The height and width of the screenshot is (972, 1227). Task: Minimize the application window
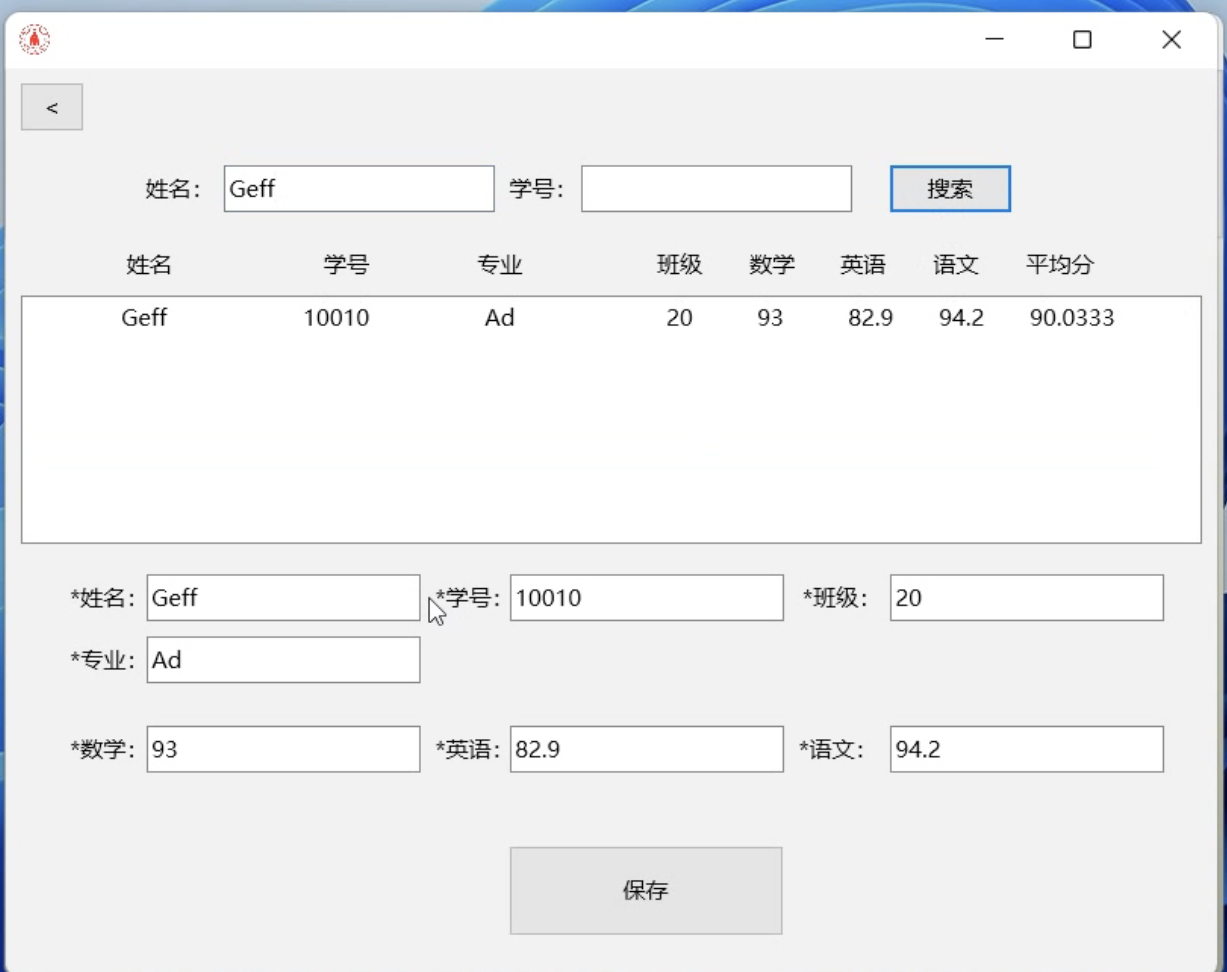pos(994,40)
